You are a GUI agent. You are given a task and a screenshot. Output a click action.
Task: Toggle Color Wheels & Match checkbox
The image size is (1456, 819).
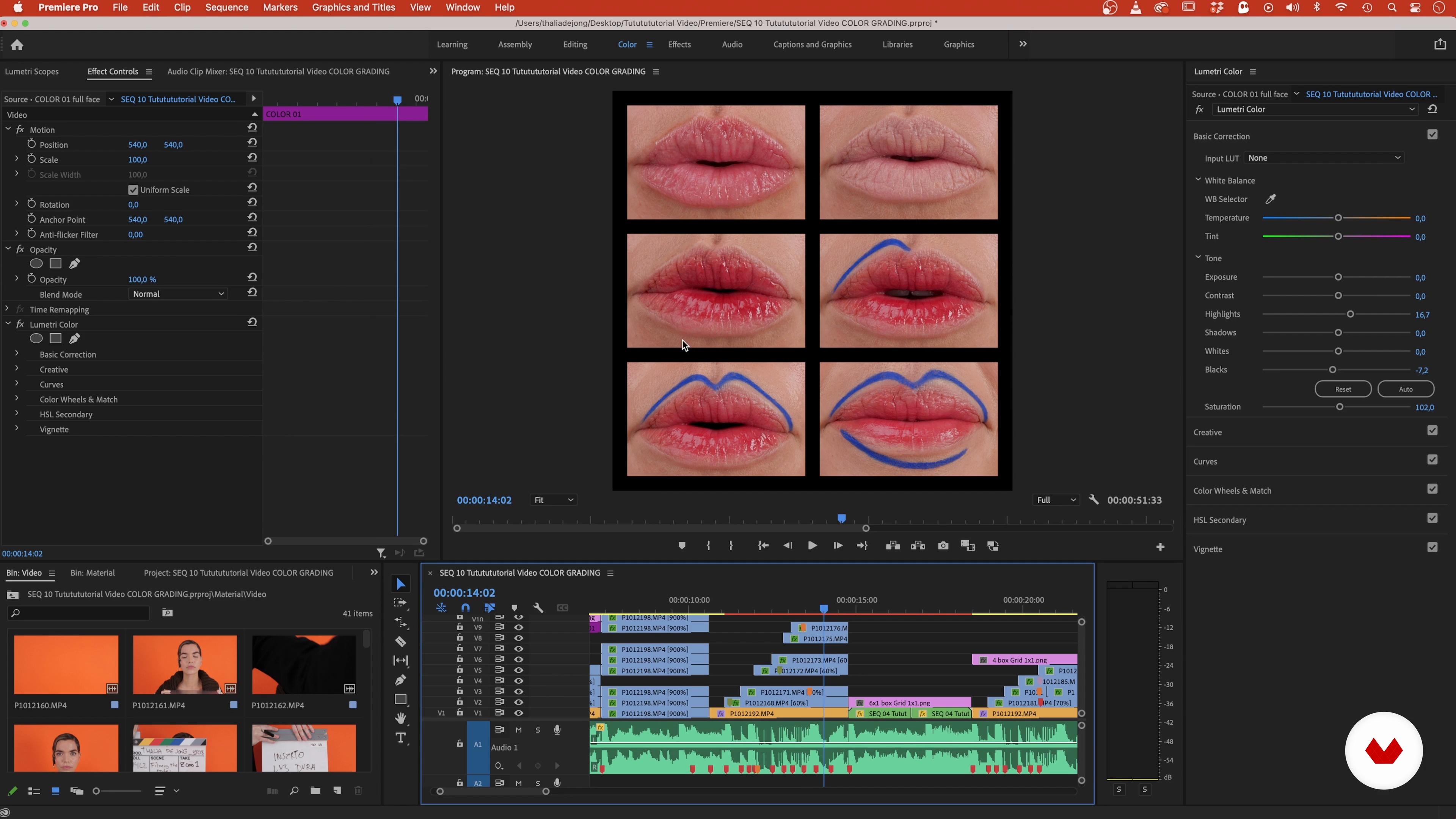1432,490
